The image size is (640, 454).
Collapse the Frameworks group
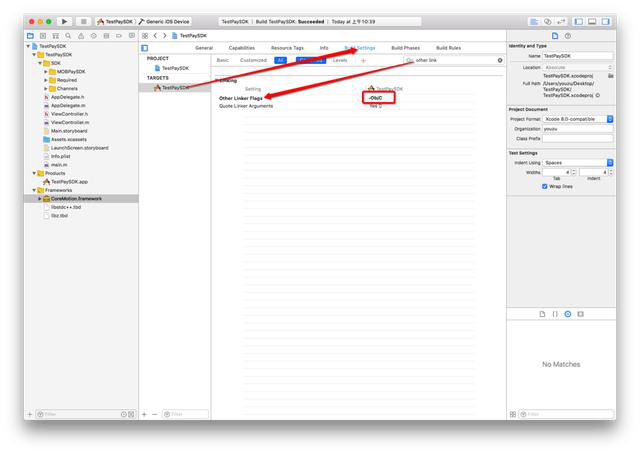34,190
